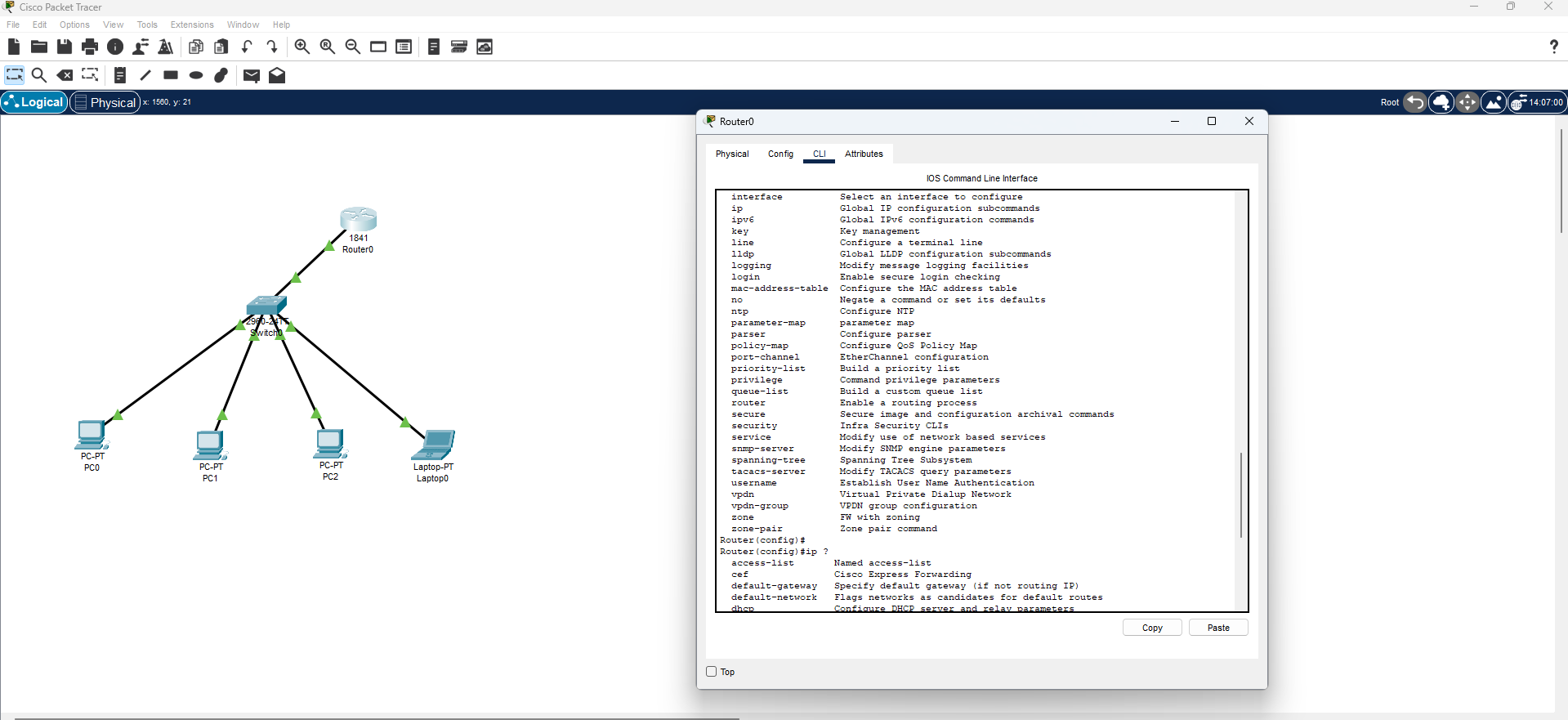Open the help question mark icon
1568x720 pixels.
pos(1553,47)
